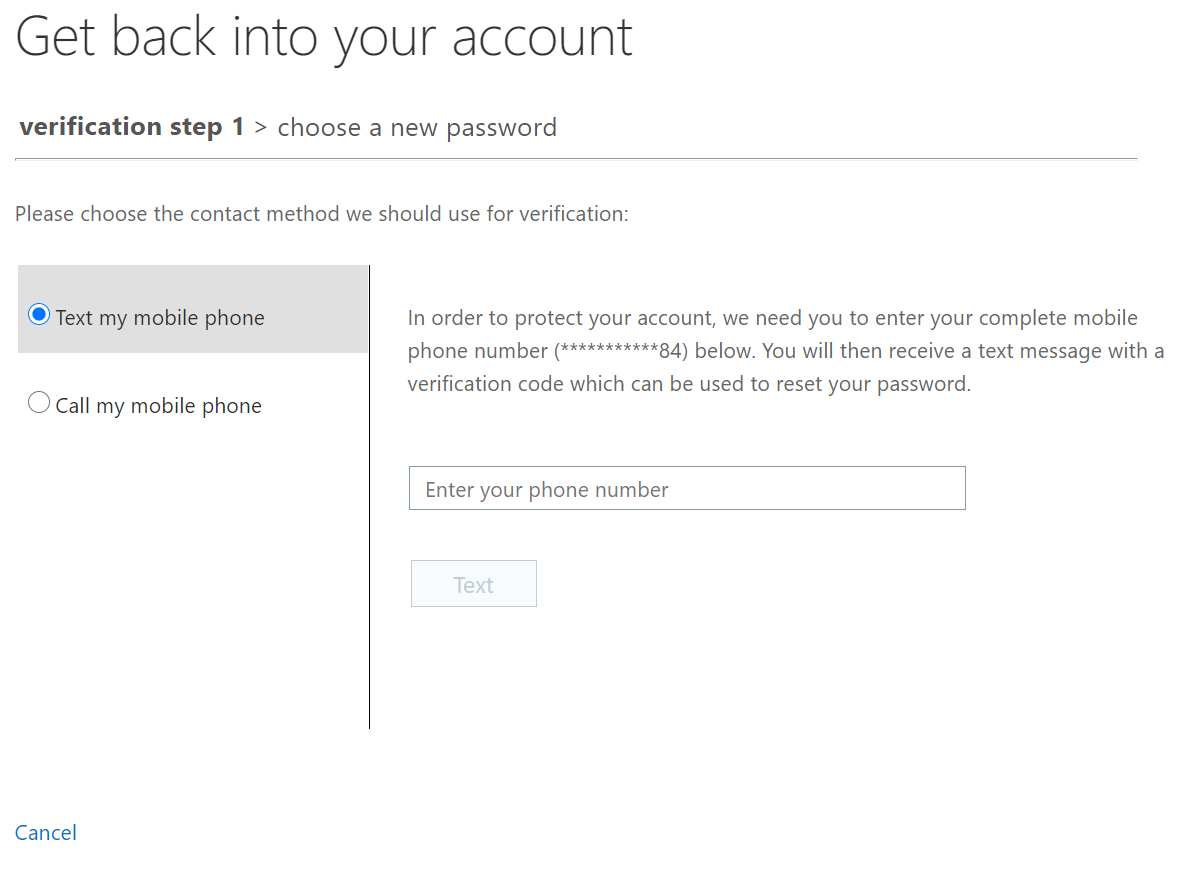Select the Text my mobile phone radio button
The height and width of the screenshot is (871, 1195).
point(39,315)
